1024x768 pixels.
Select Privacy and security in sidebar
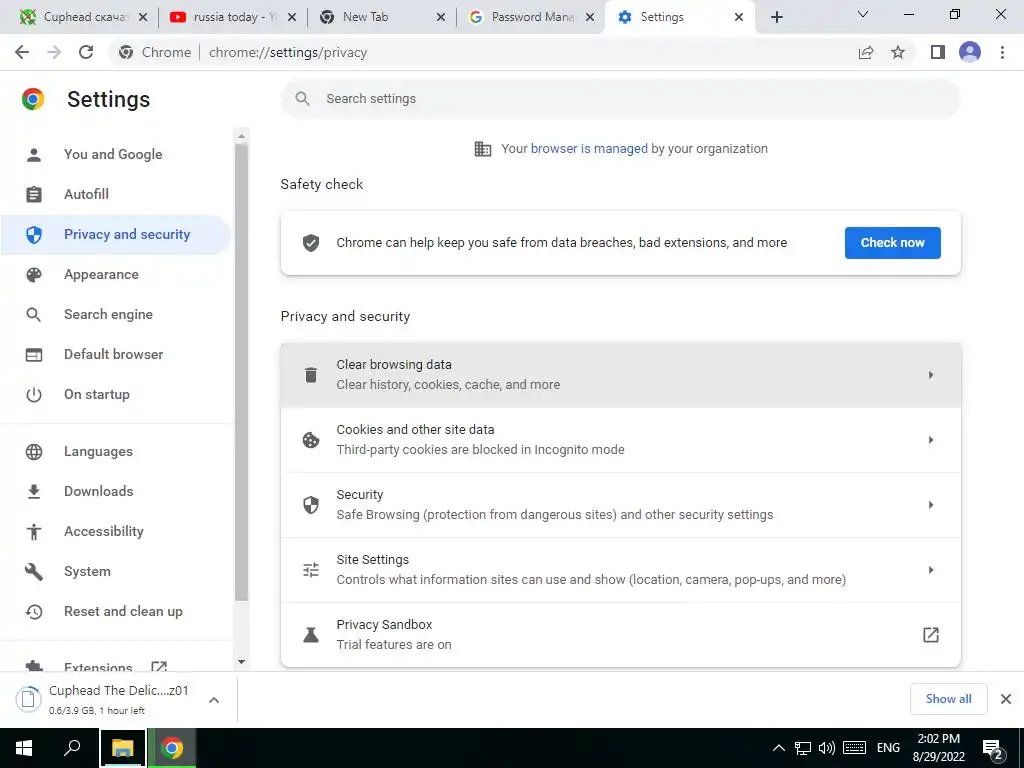coord(116,234)
